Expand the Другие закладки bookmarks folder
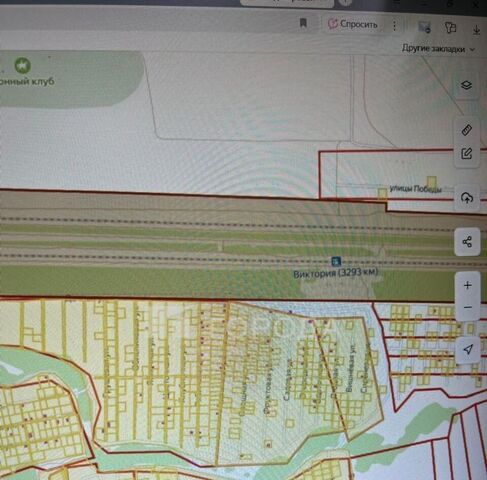This screenshot has width=487, height=480. coord(438,49)
